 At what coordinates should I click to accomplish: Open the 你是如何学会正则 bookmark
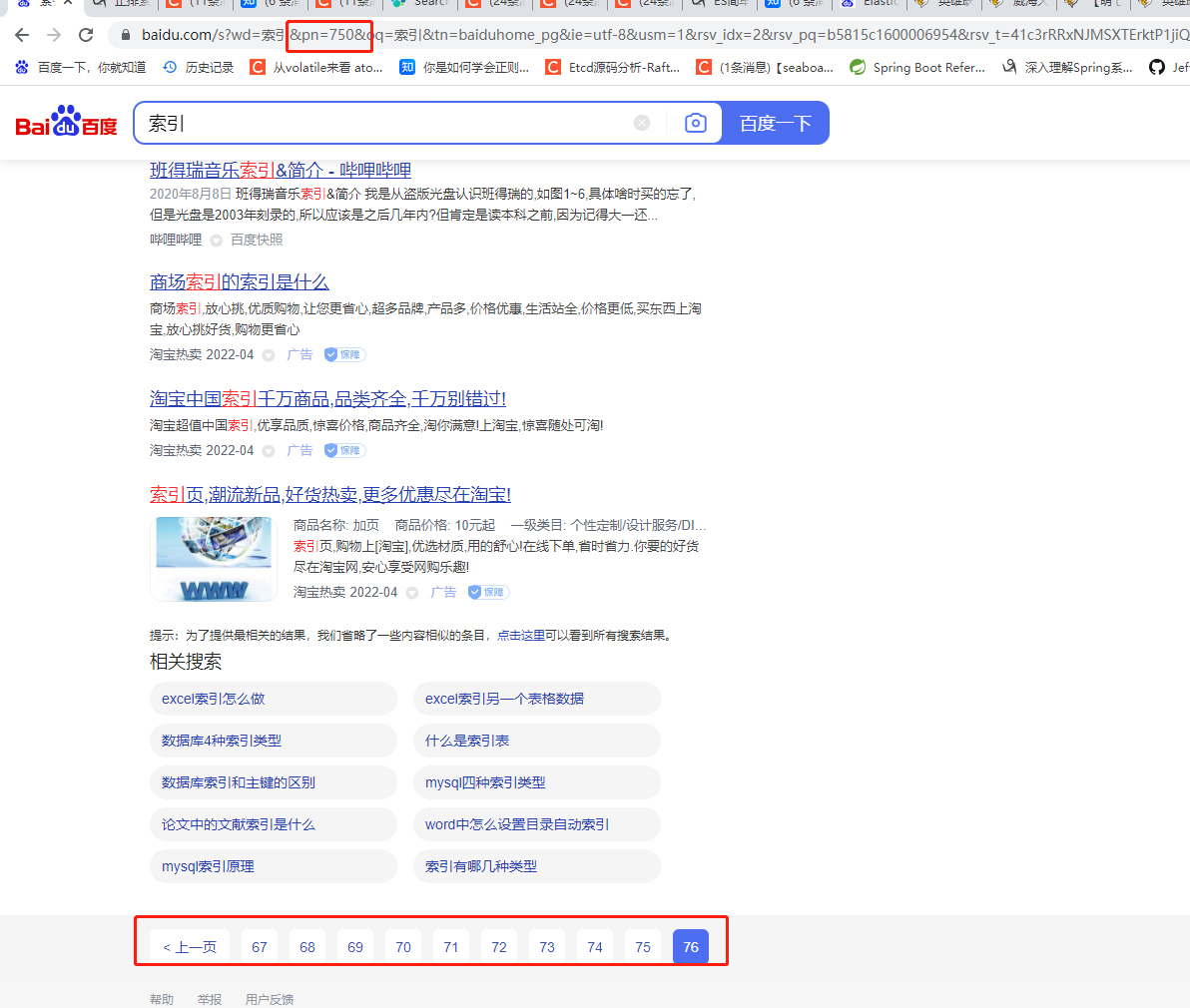coord(464,68)
